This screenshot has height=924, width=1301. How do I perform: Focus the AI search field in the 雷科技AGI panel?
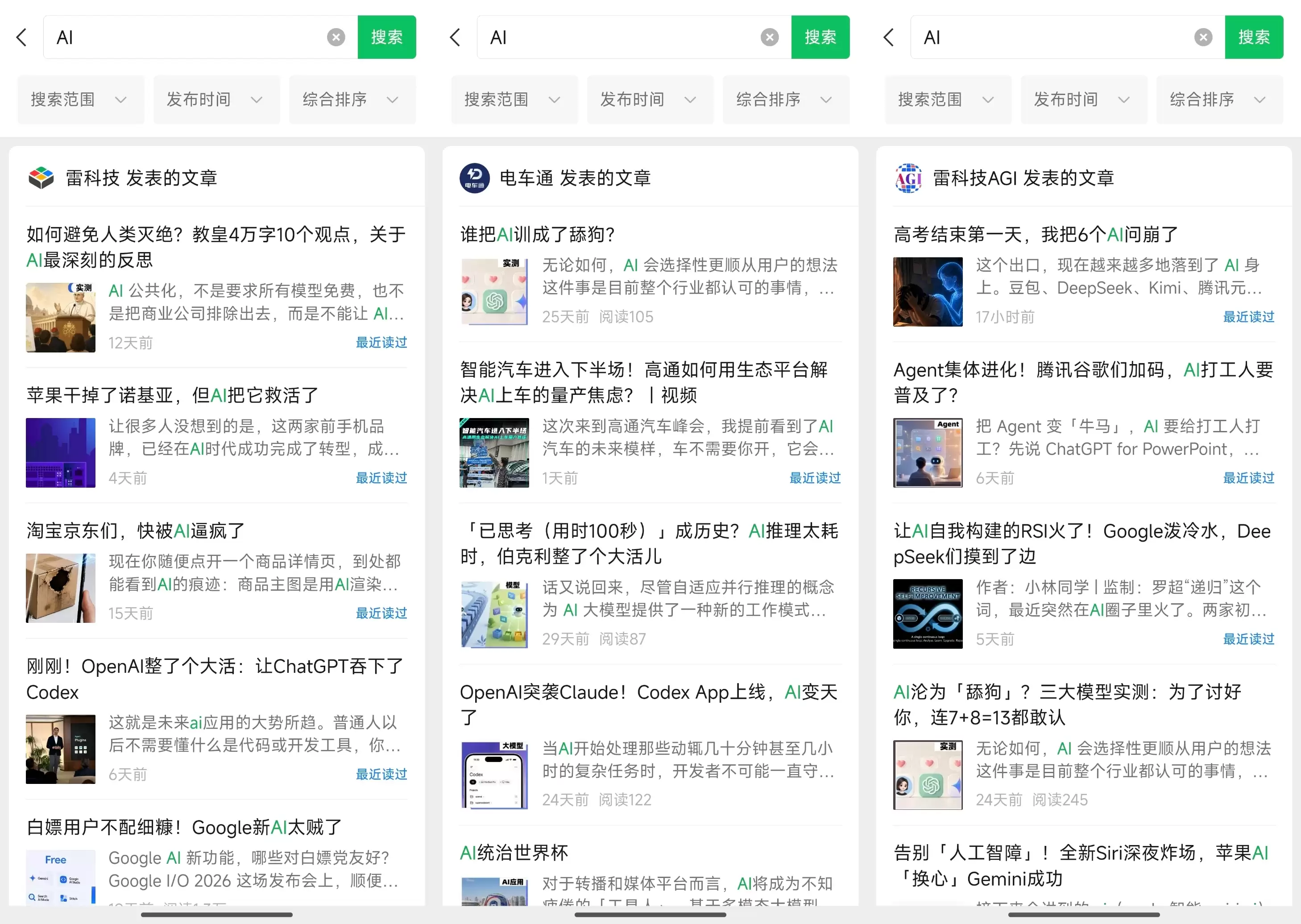[1068, 37]
